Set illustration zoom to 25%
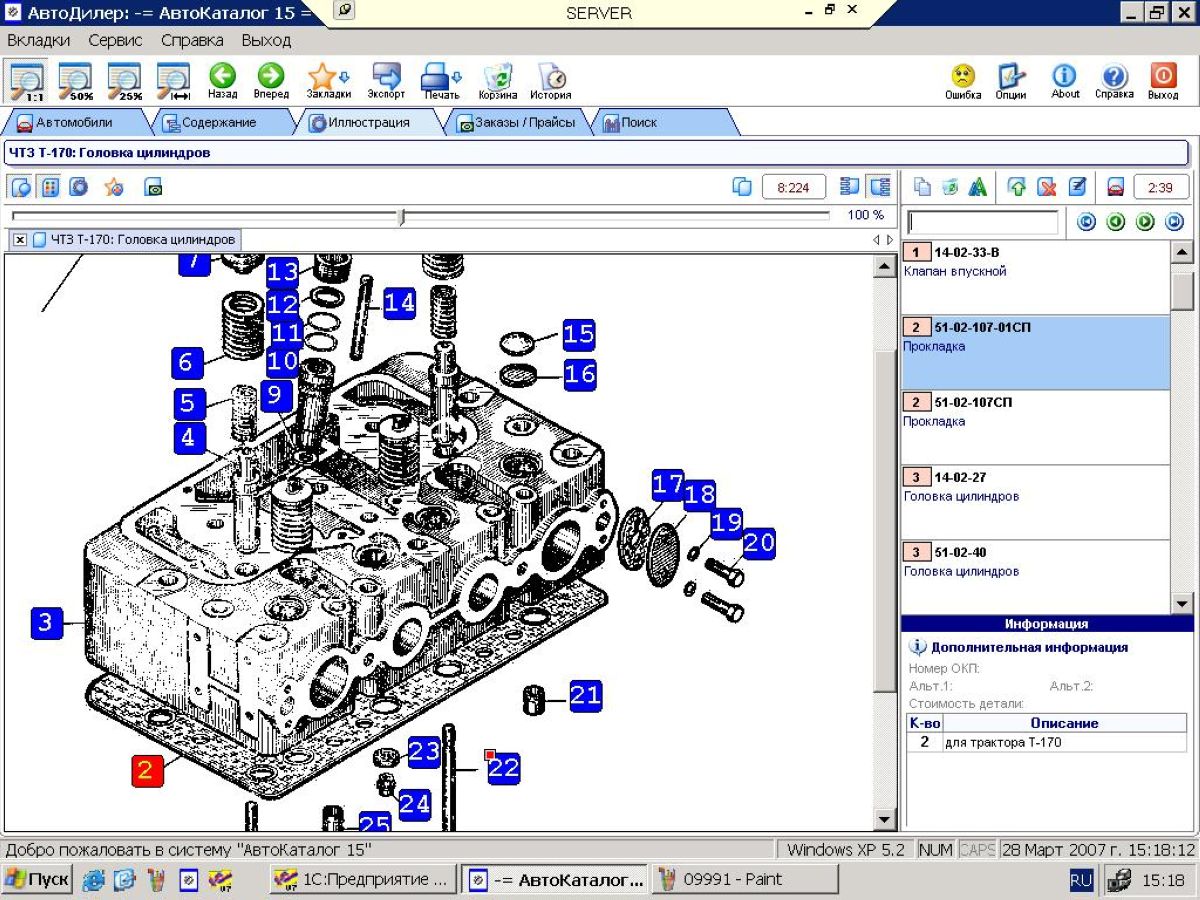Viewport: 1200px width, 900px height. click(x=124, y=81)
